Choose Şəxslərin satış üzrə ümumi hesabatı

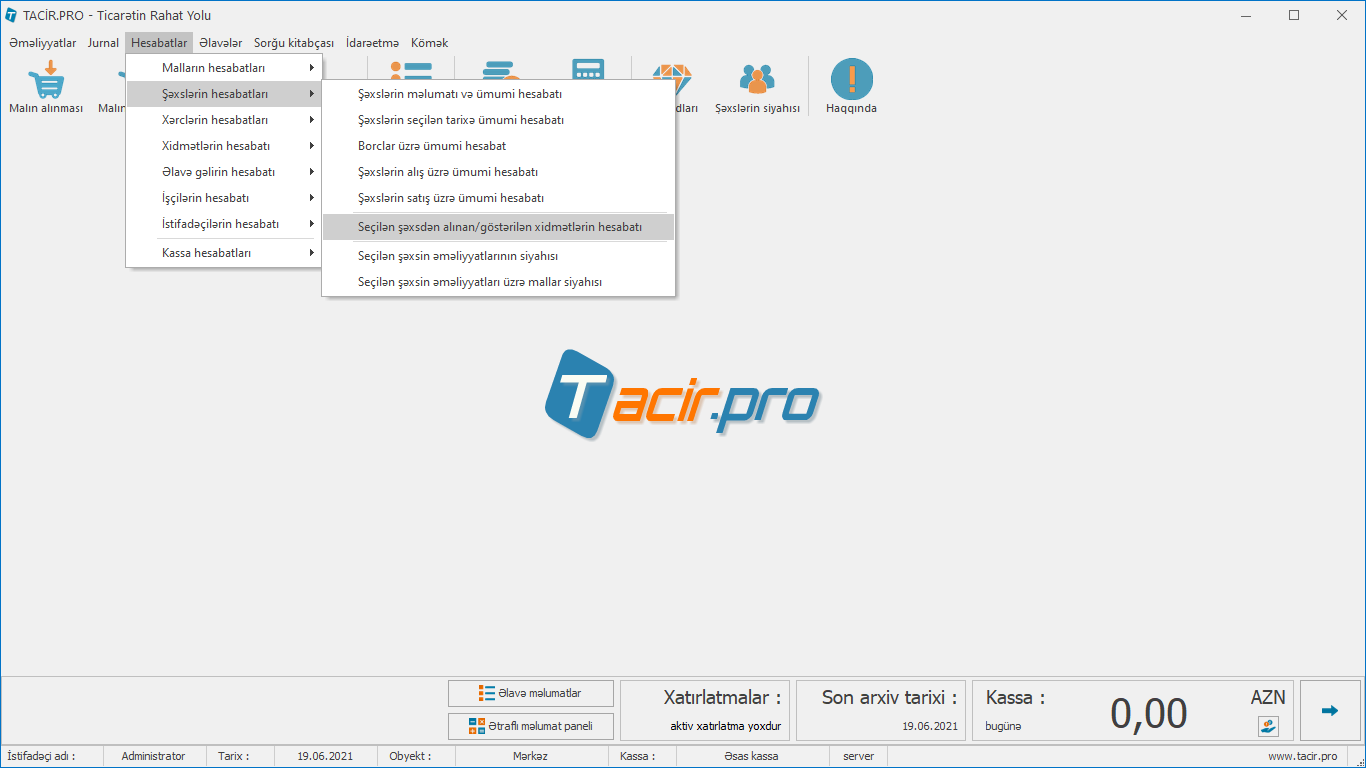tap(451, 198)
